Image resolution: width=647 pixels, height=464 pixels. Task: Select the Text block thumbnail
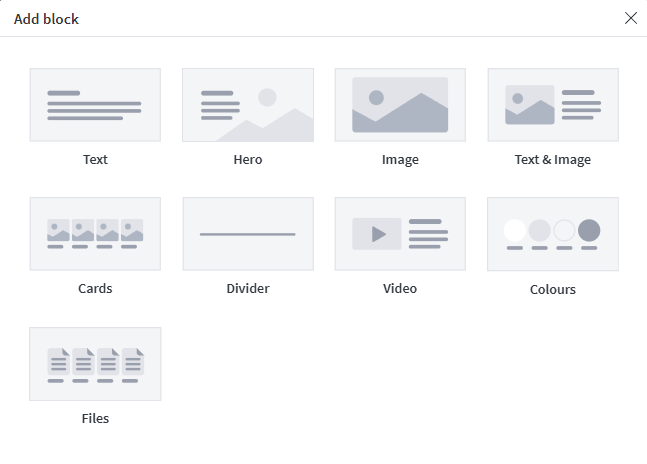tap(95, 105)
